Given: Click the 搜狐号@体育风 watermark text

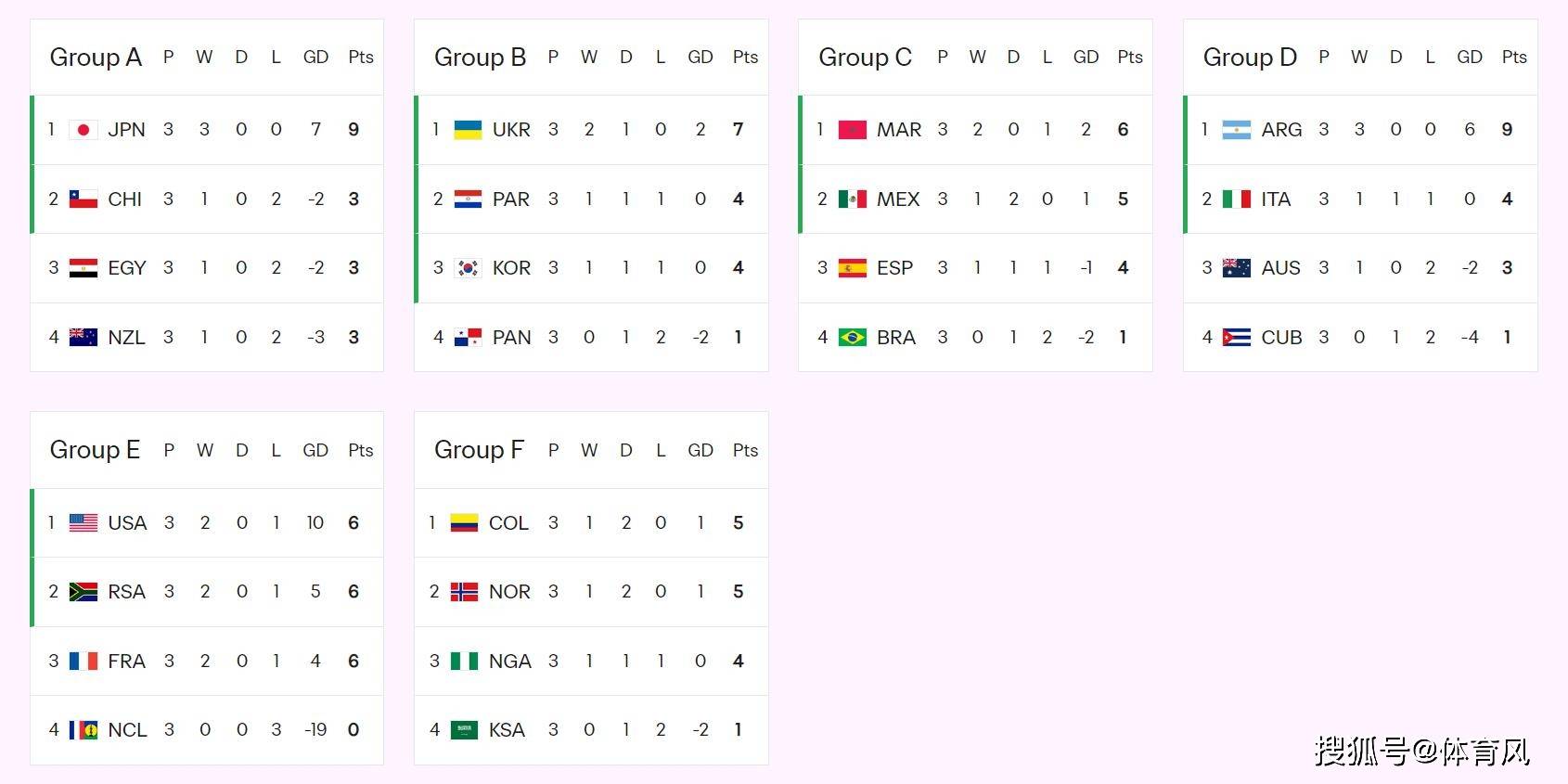Looking at the screenshot, I should click(1421, 751).
